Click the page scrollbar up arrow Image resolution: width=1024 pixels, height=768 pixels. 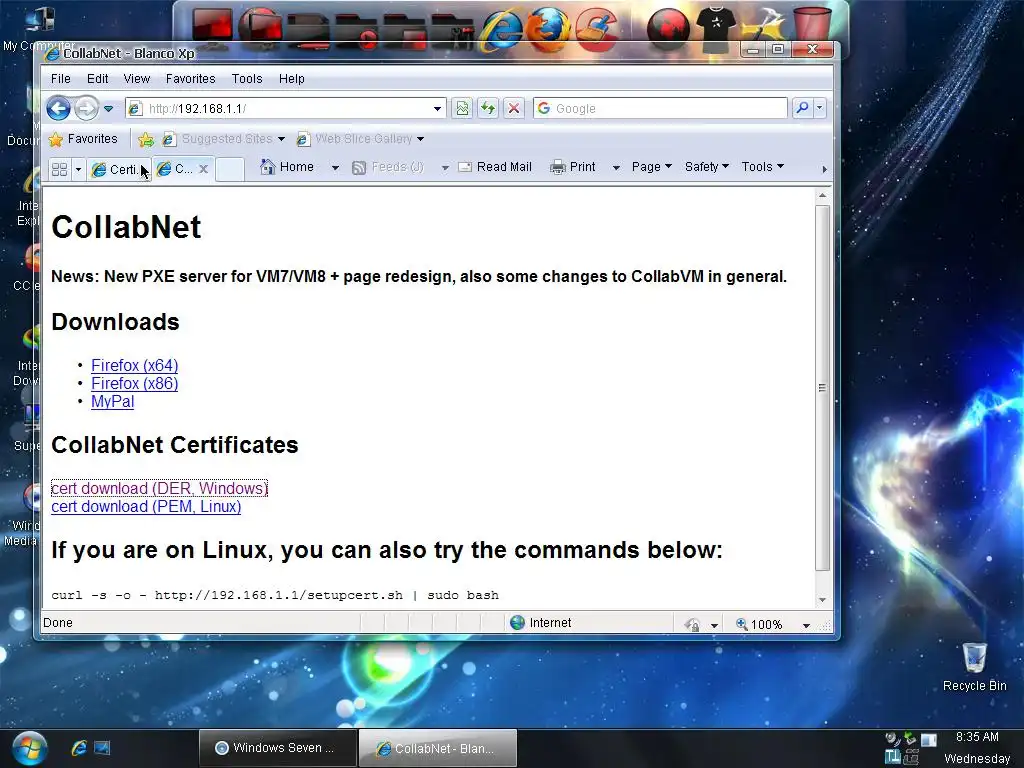tap(822, 195)
